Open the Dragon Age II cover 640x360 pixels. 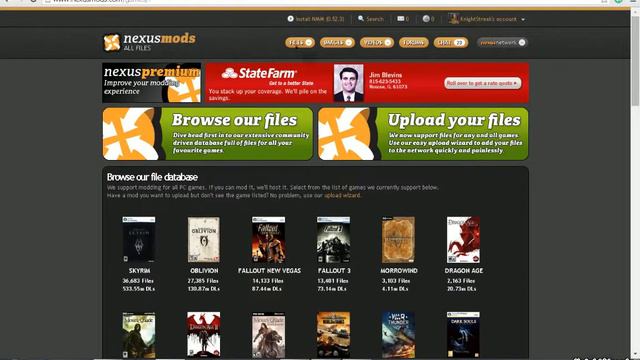[204, 335]
